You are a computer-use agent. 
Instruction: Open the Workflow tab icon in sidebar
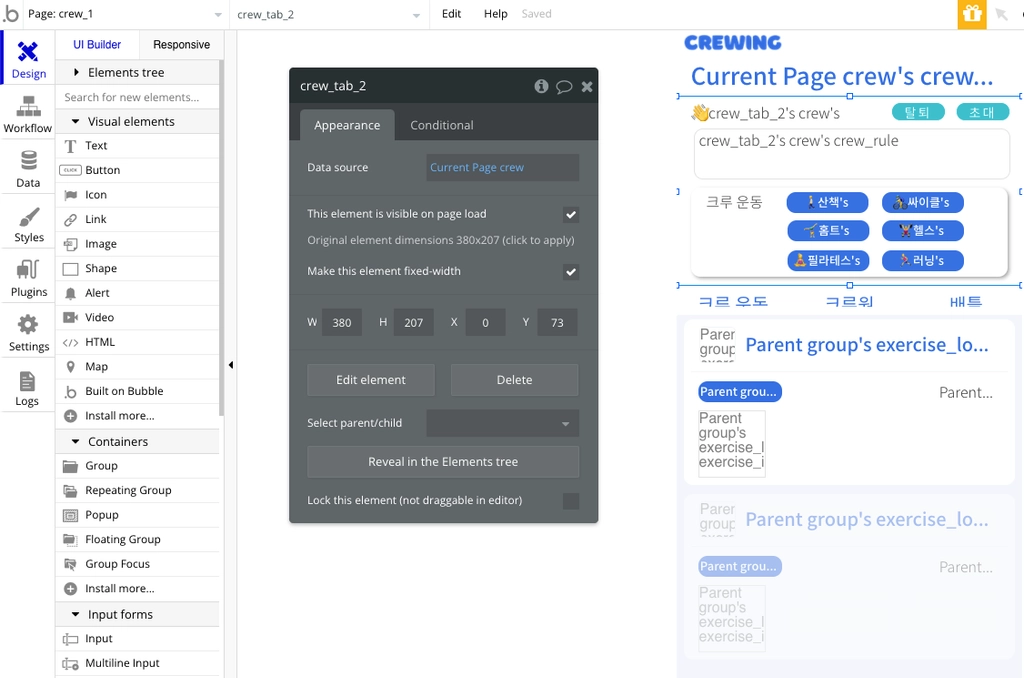point(28,106)
